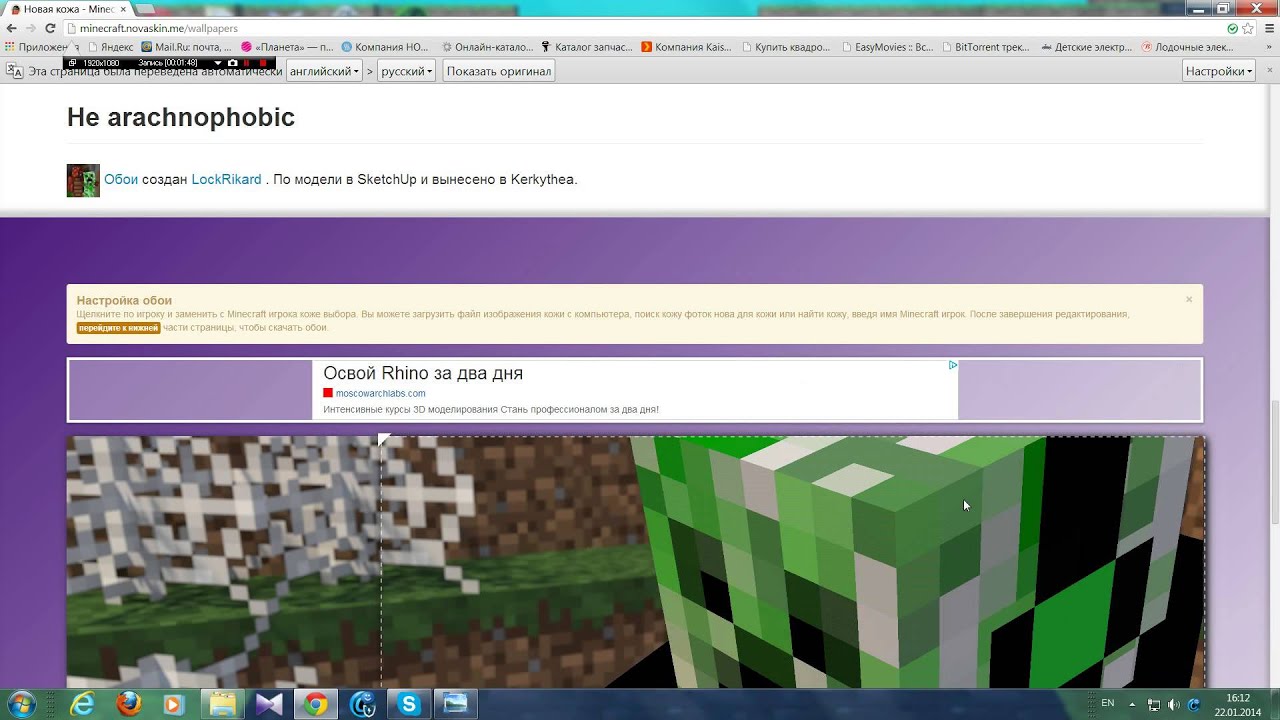The image size is (1280, 720).
Task: Open recorder dropdown arrow
Action: [217, 63]
